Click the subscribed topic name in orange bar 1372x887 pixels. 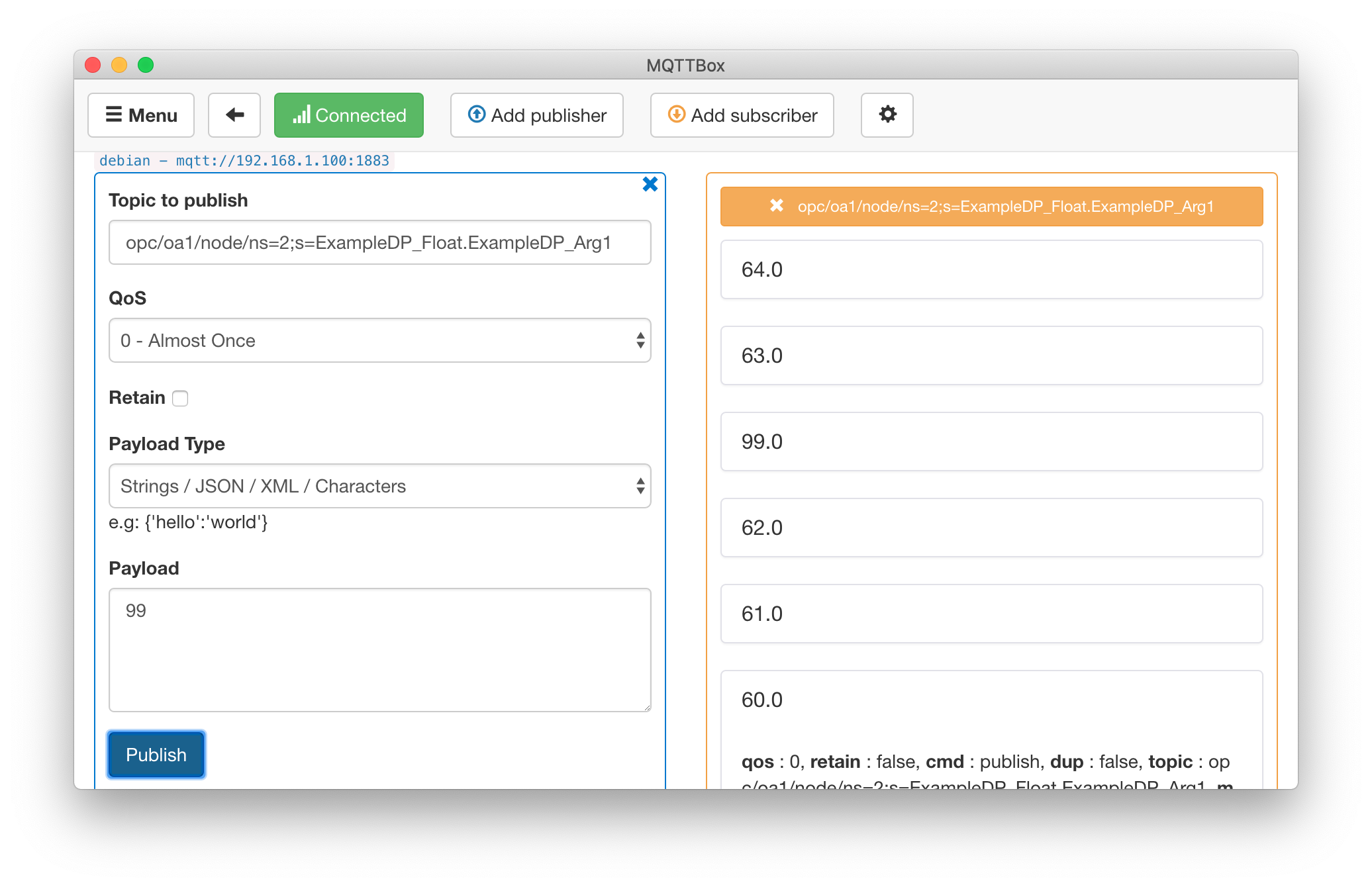click(1005, 207)
